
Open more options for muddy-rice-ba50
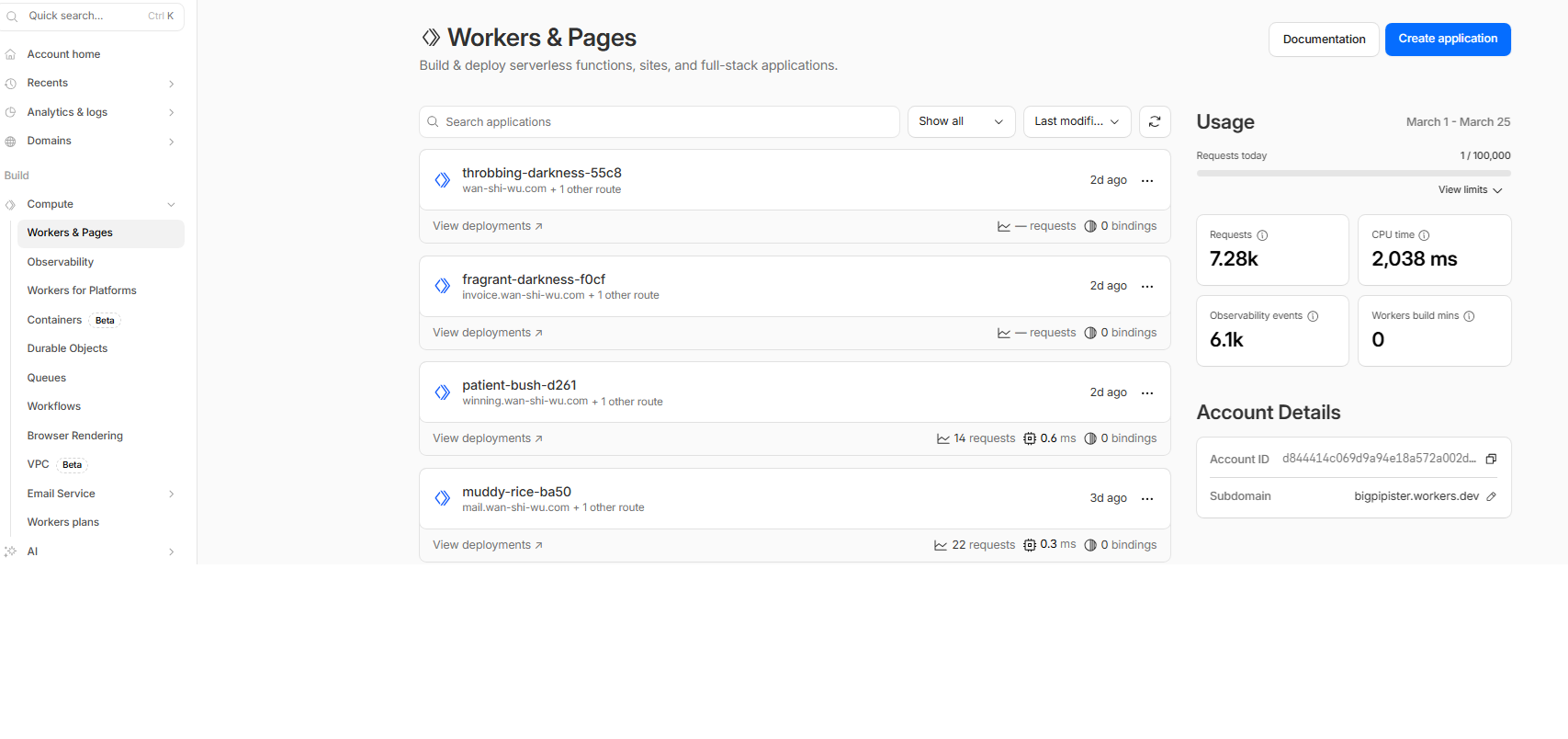(x=1147, y=499)
